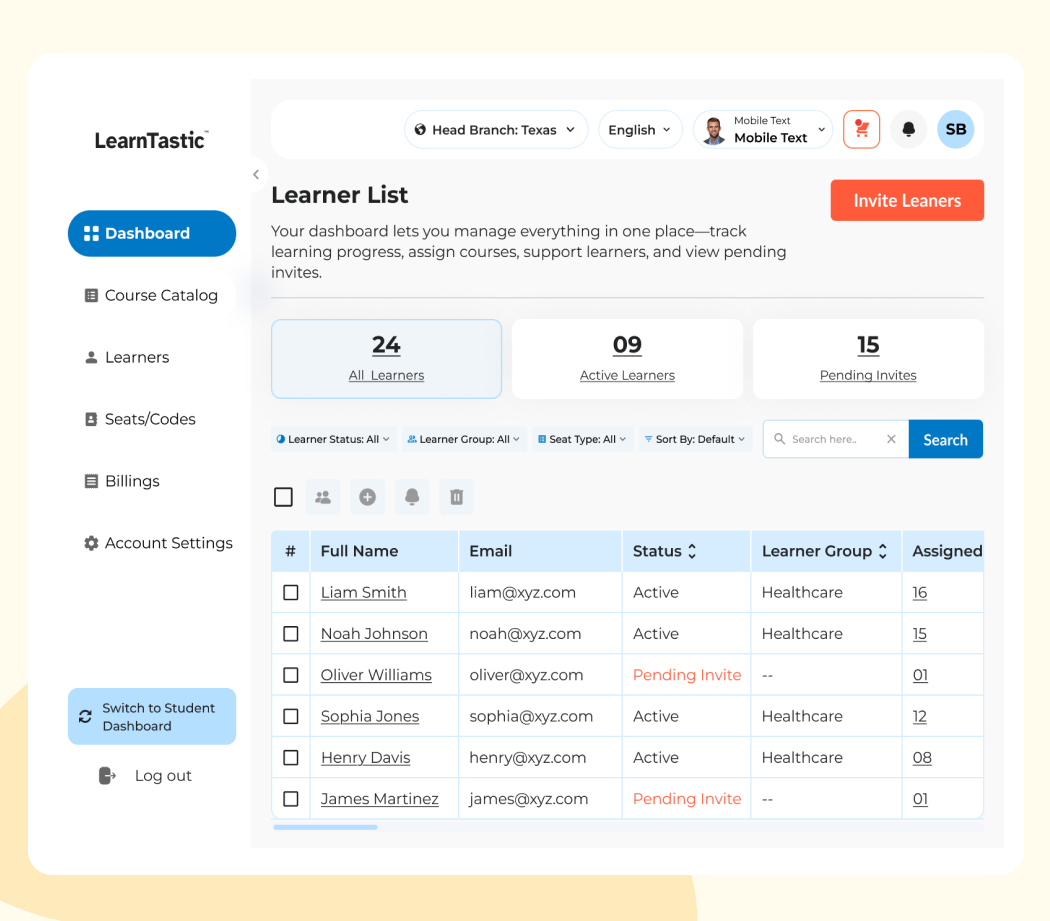This screenshot has height=921, width=1050.
Task: Check the select-all checkbox above the table
Action: pos(283,496)
